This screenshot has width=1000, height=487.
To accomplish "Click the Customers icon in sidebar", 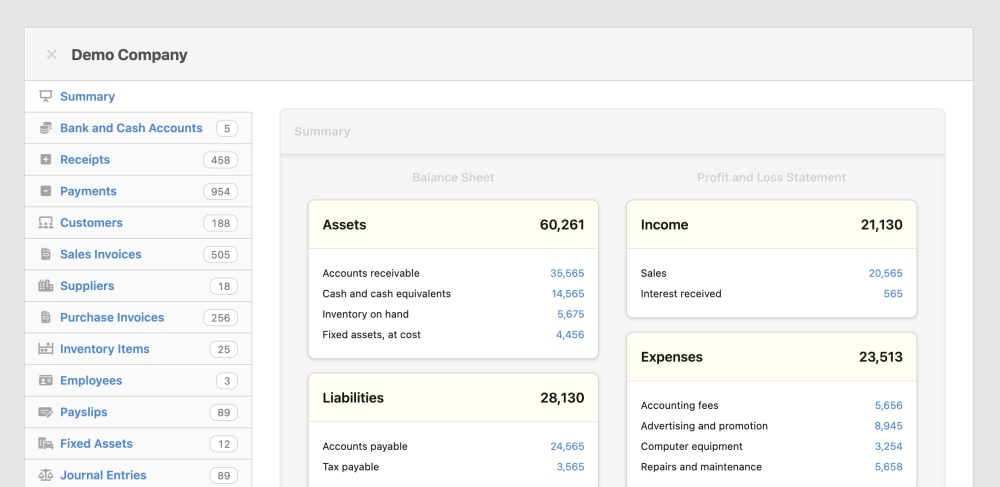I will [x=45, y=223].
